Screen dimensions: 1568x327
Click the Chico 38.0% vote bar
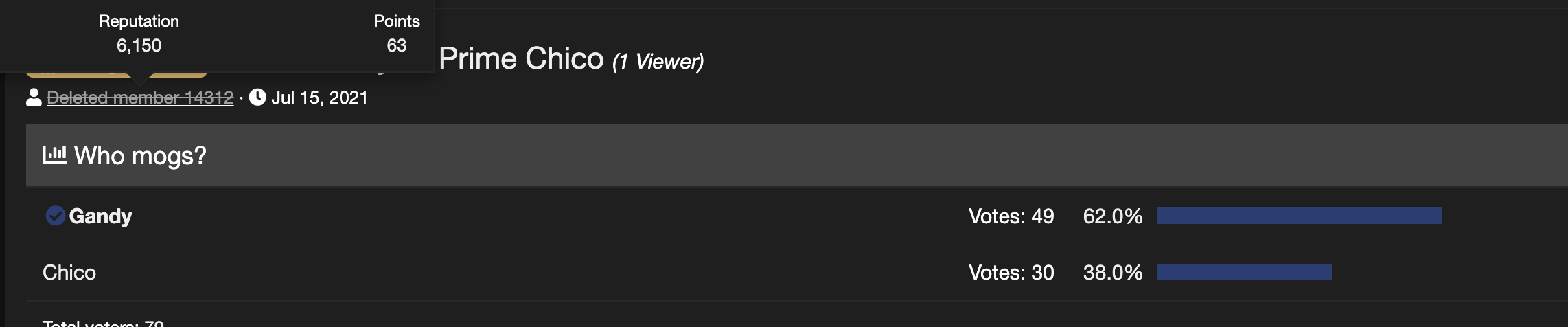[1244, 272]
